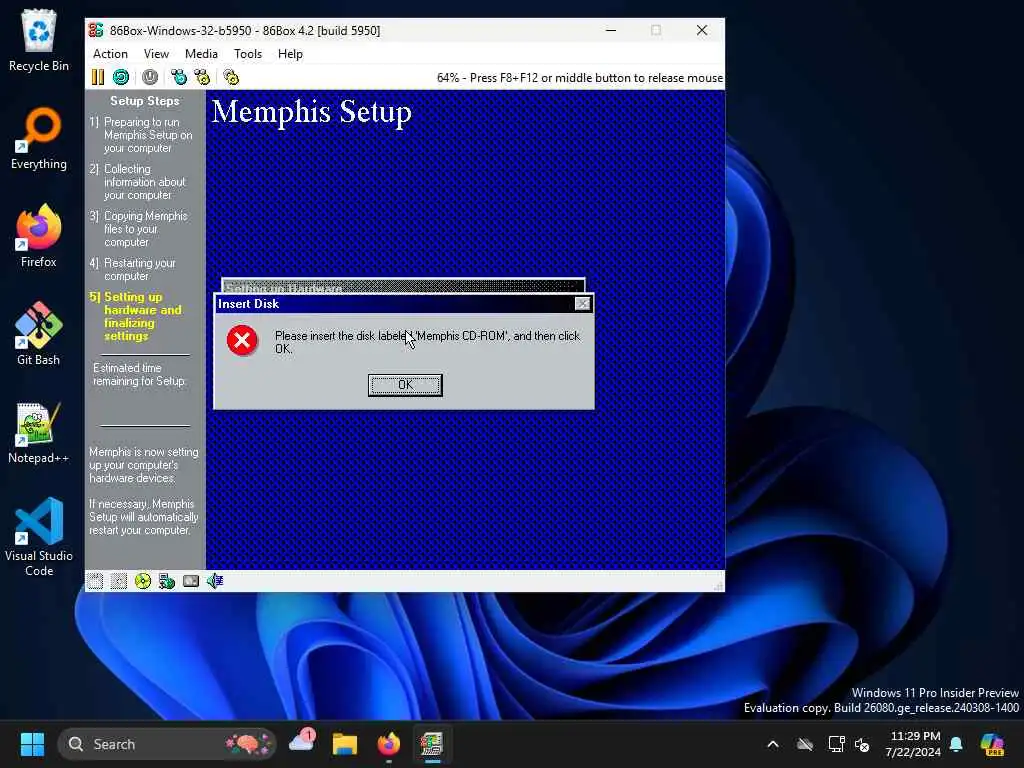Open the Copilot preview tray icon
Viewport: 1024px width, 768px height.
coord(993,744)
